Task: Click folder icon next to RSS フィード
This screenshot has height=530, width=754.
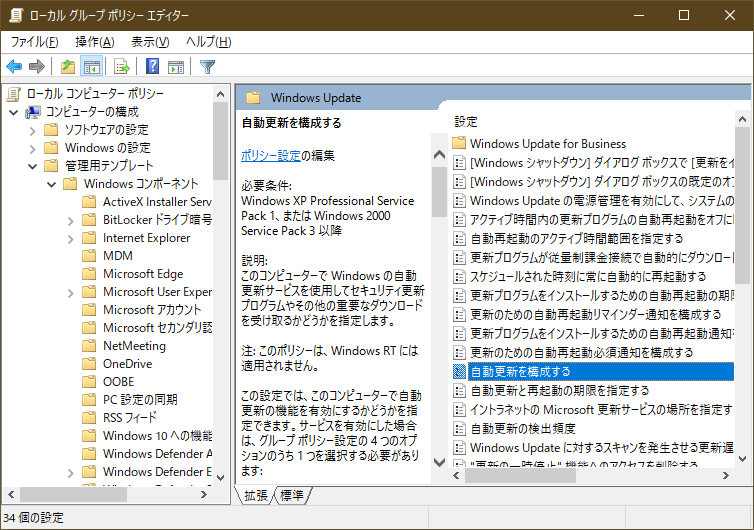Action: click(x=89, y=418)
